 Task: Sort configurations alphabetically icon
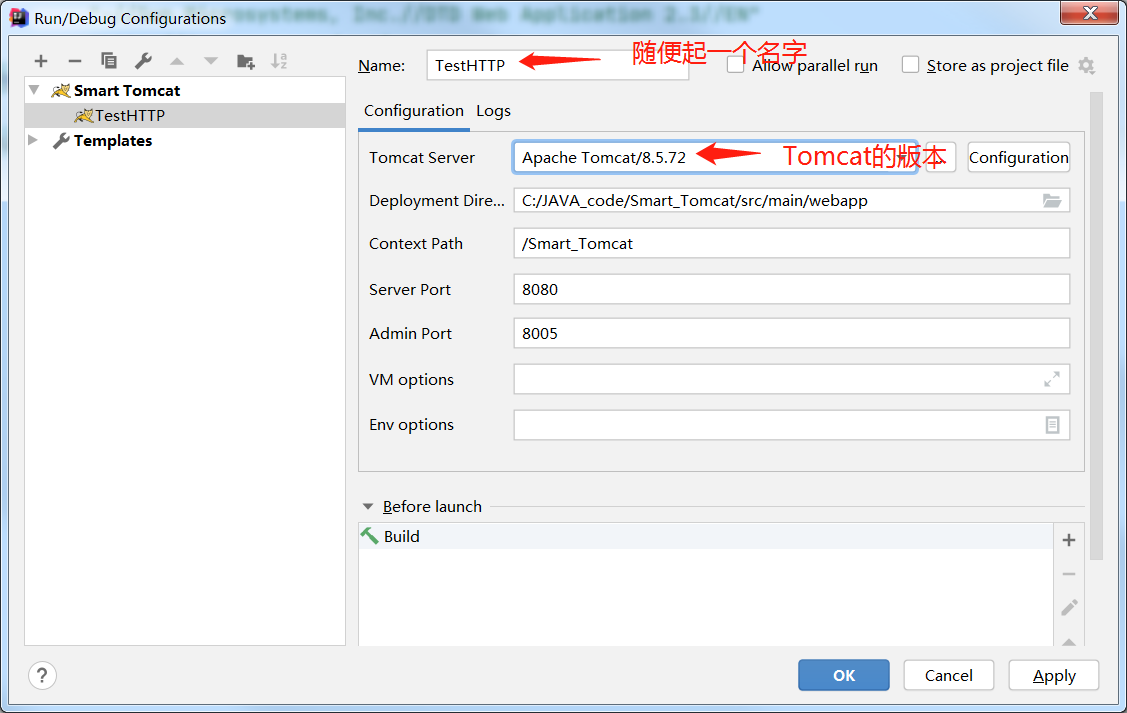click(279, 61)
